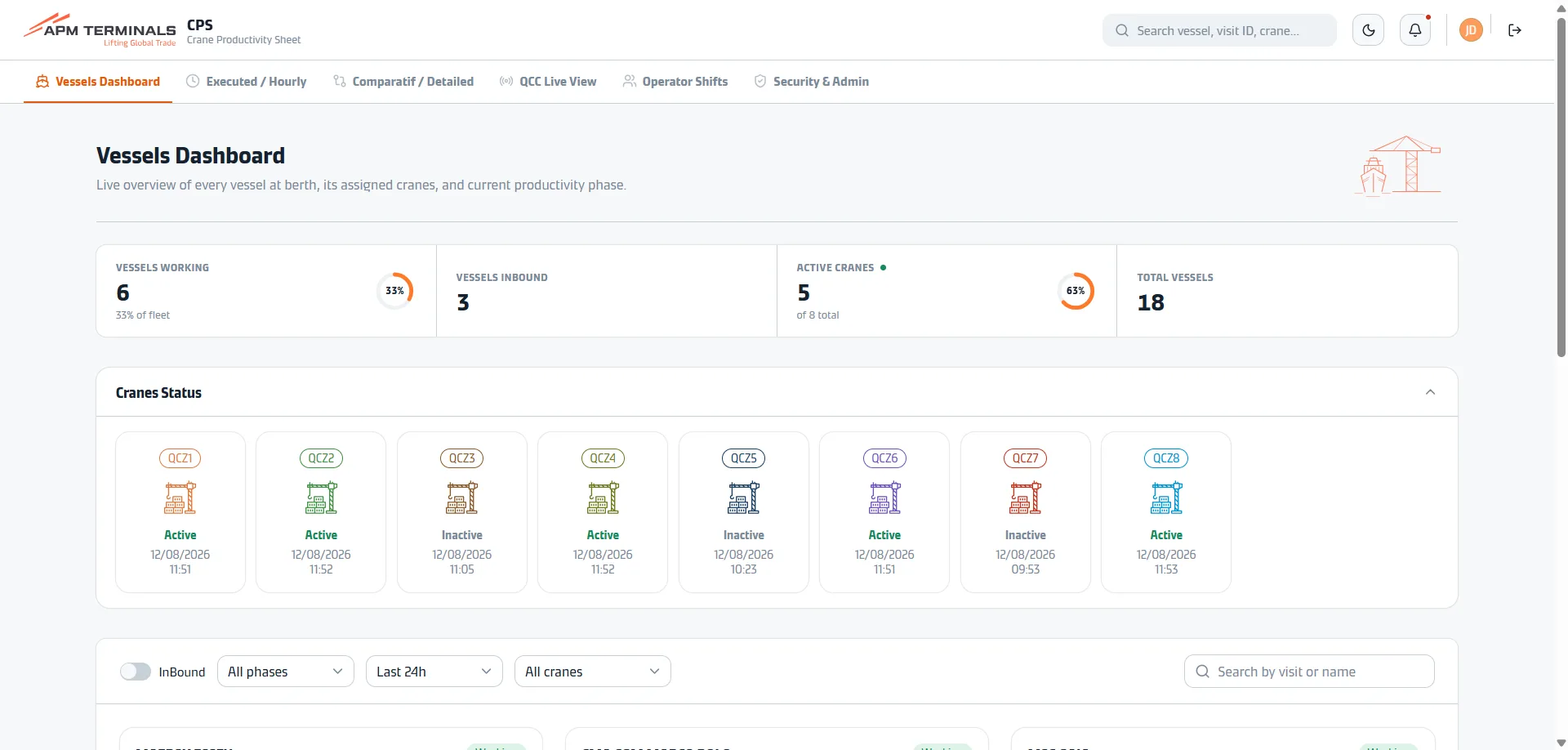Click the APM Terminals logo

(100, 30)
